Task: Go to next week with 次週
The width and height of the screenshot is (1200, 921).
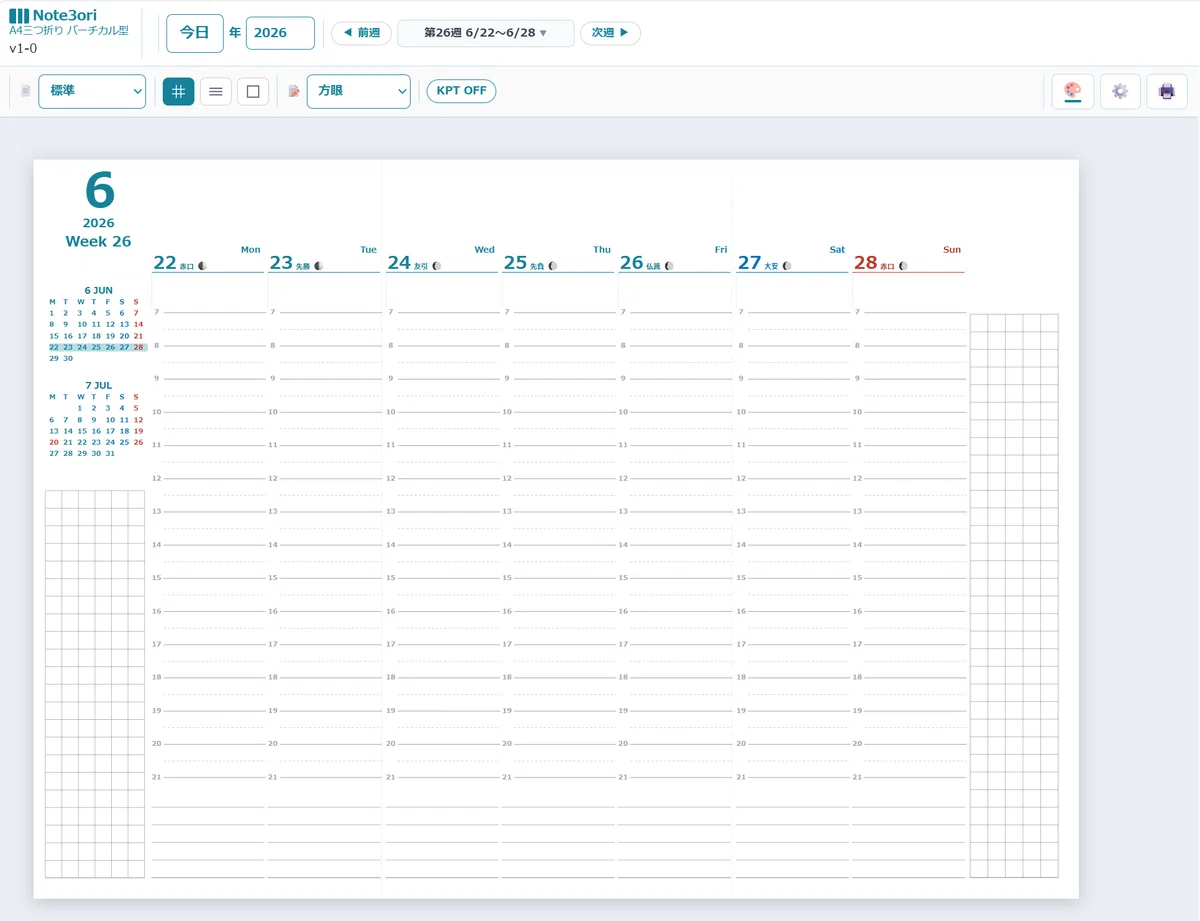Action: [x=610, y=33]
